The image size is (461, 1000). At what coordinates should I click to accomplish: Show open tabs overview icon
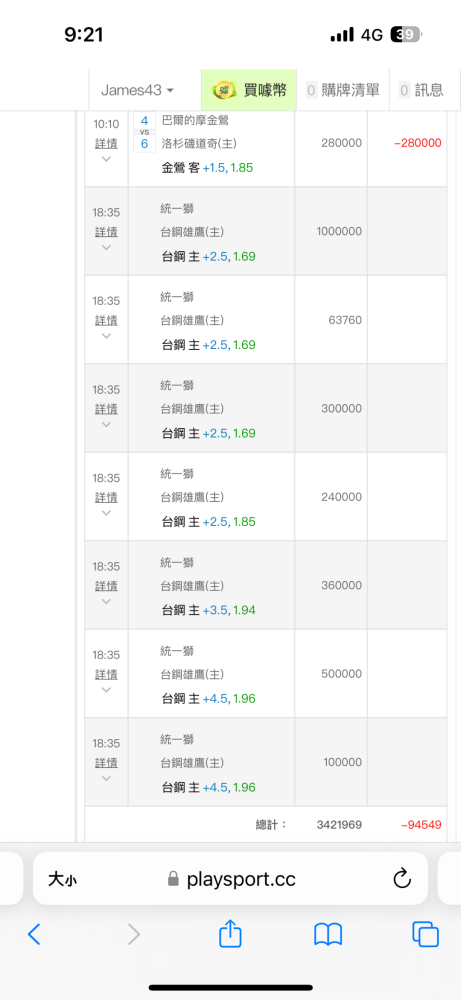point(425,934)
